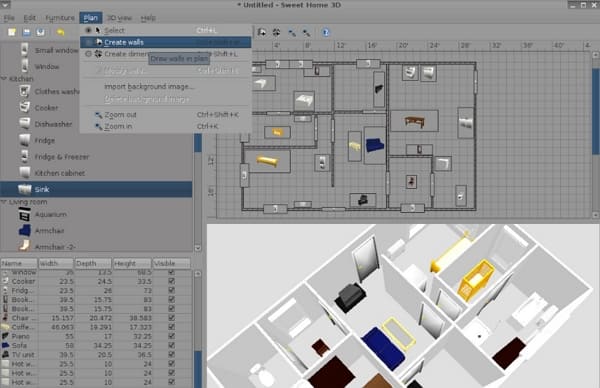The height and width of the screenshot is (388, 600).
Task: Collapse the Living room category
Action: click(x=4, y=202)
